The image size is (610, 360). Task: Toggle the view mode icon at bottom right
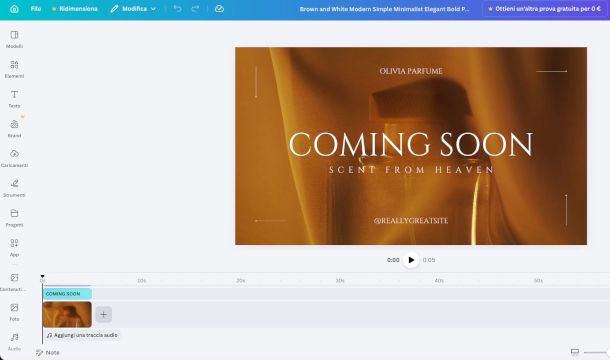click(575, 352)
